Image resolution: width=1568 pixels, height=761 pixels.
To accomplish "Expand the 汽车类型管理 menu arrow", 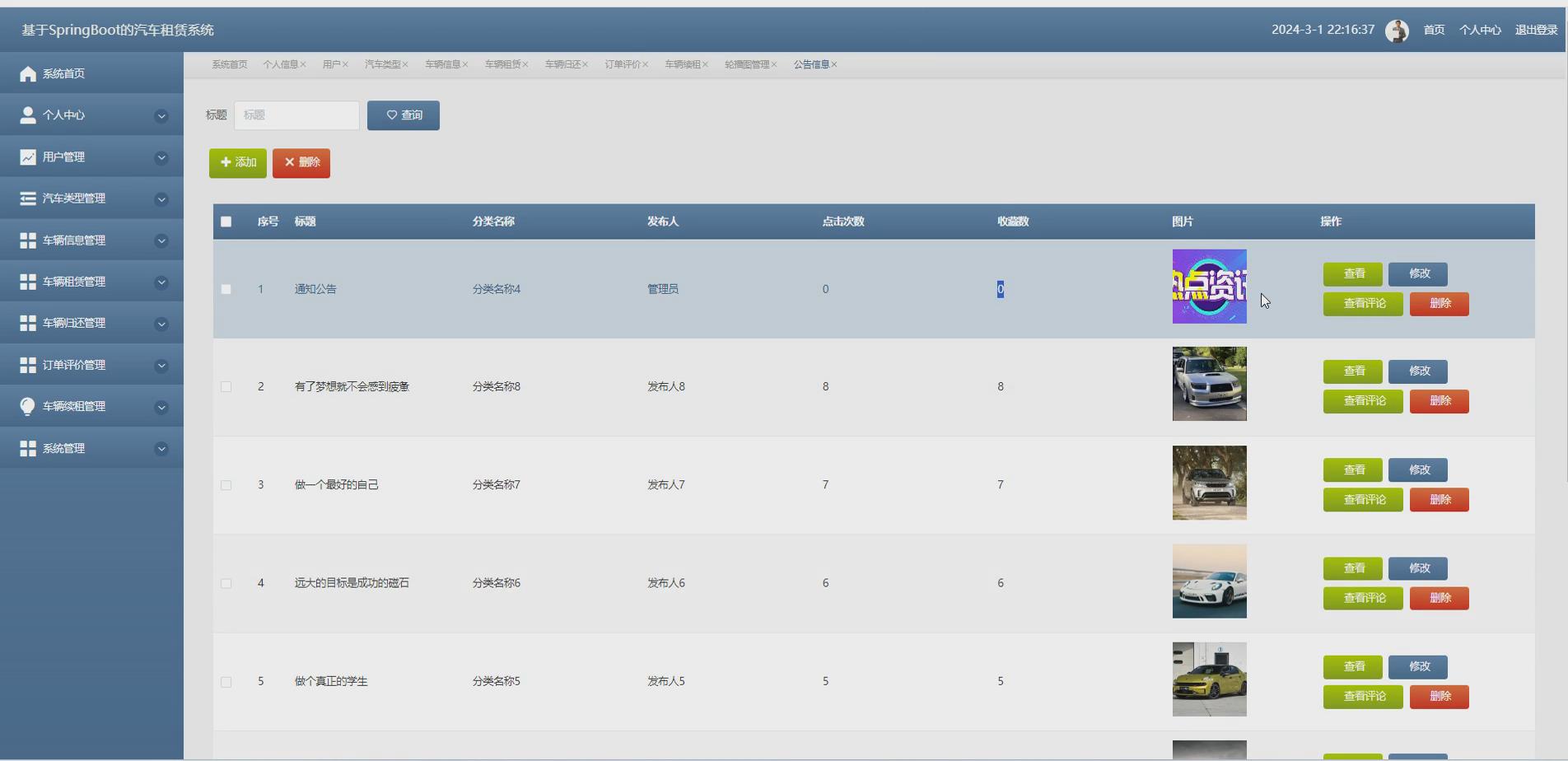I will (x=161, y=199).
